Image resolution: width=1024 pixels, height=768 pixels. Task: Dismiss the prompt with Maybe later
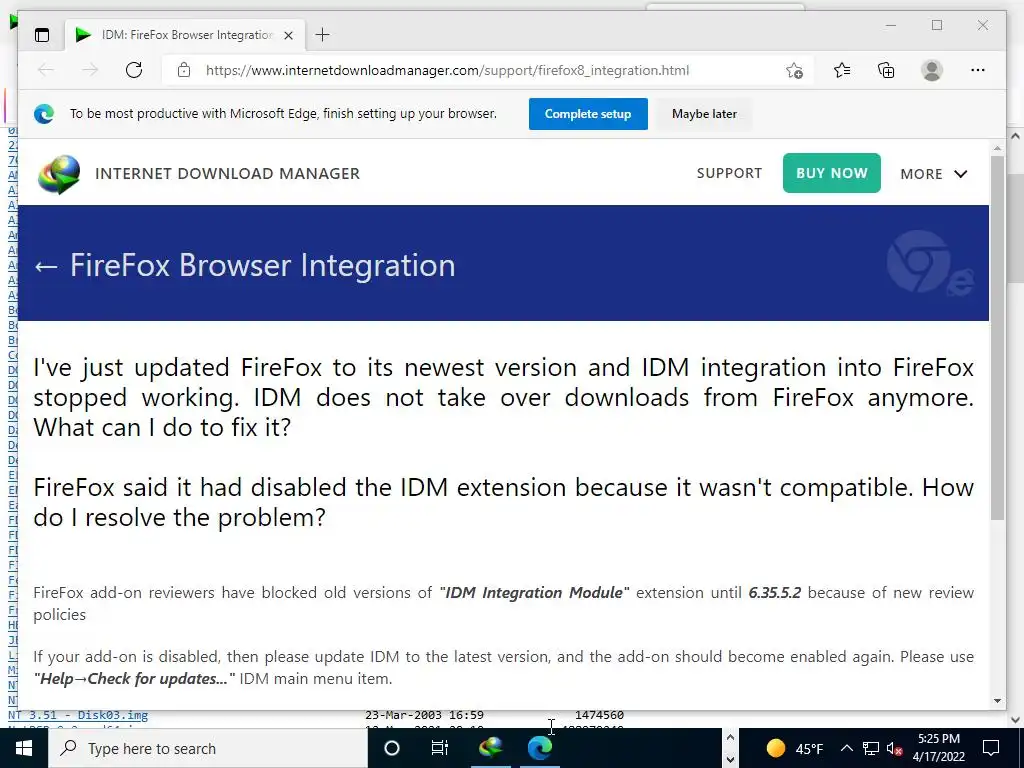tap(704, 114)
